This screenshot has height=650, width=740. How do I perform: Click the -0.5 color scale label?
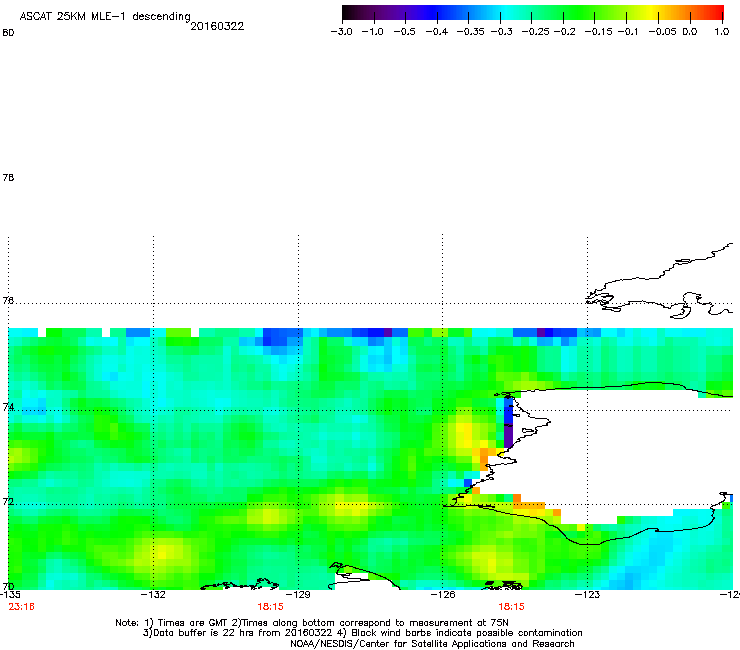pyautogui.click(x=404, y=32)
